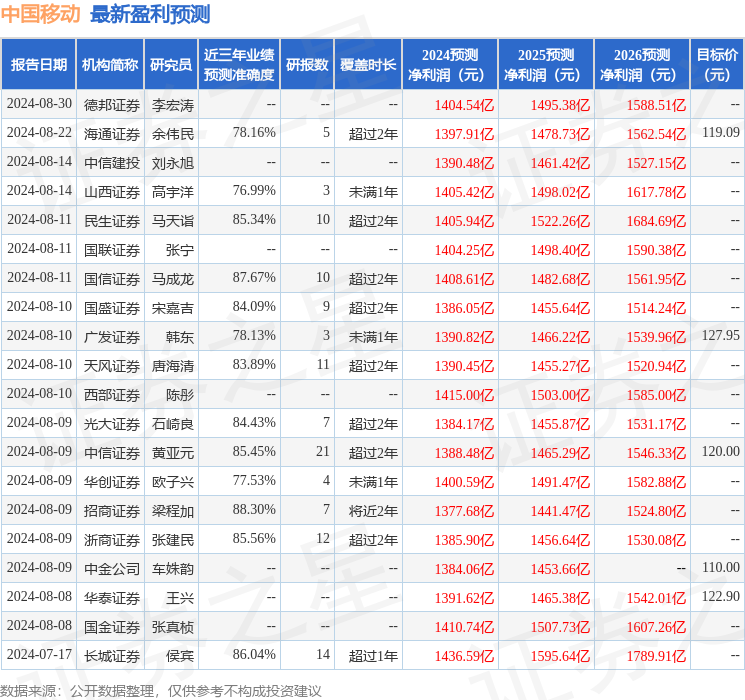Click analyst name 马成龙
The height and width of the screenshot is (700, 745).
pos(173,279)
